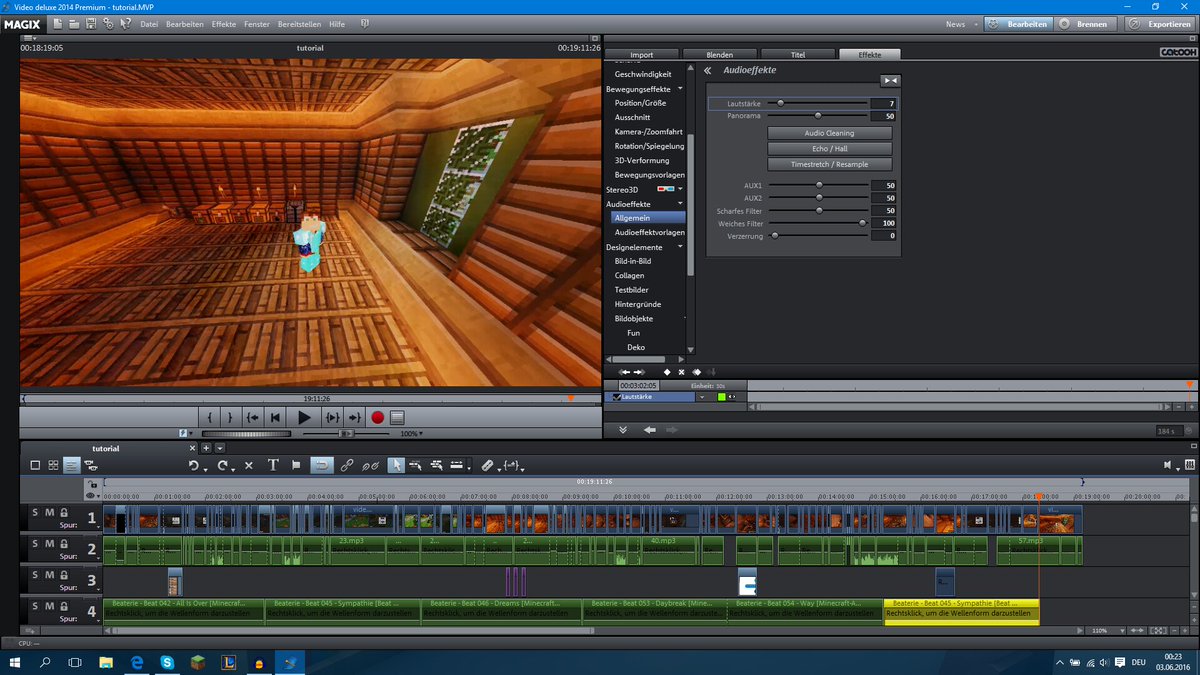Image resolution: width=1200 pixels, height=675 pixels.
Task: Click the Audio Cleaning button
Action: tap(829, 133)
